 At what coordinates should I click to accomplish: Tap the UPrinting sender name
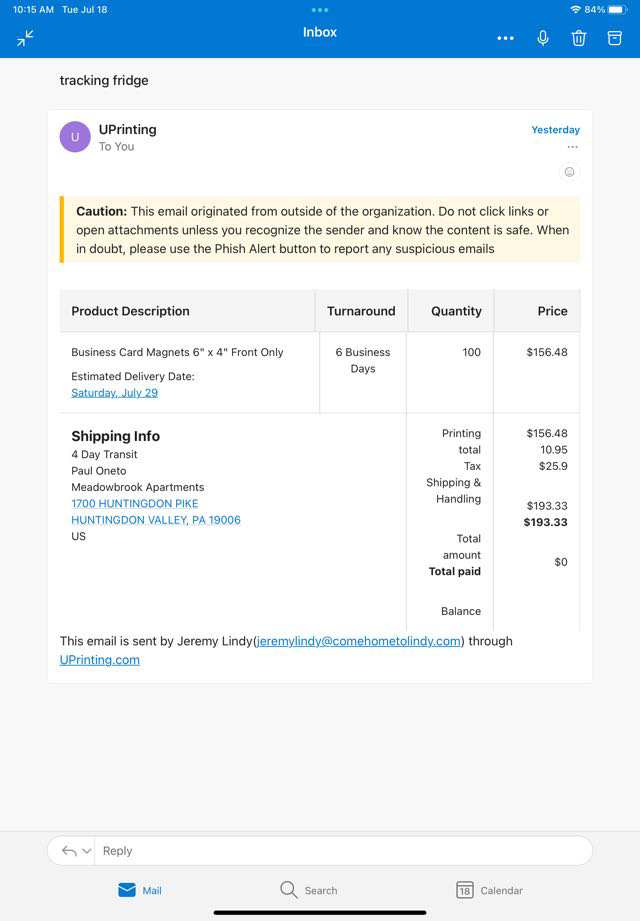click(127, 129)
